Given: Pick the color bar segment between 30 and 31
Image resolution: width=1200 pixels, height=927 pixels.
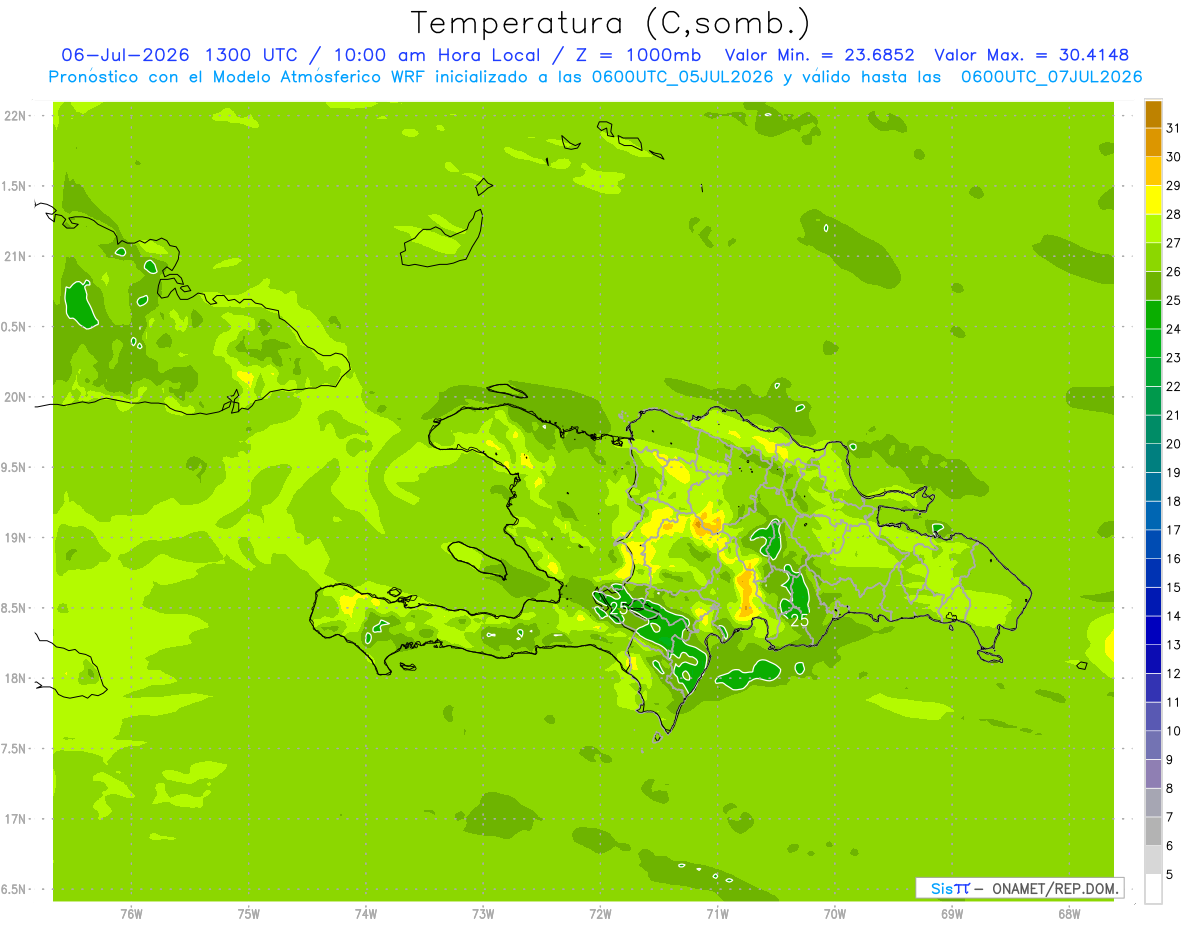Looking at the screenshot, I should click(1153, 143).
